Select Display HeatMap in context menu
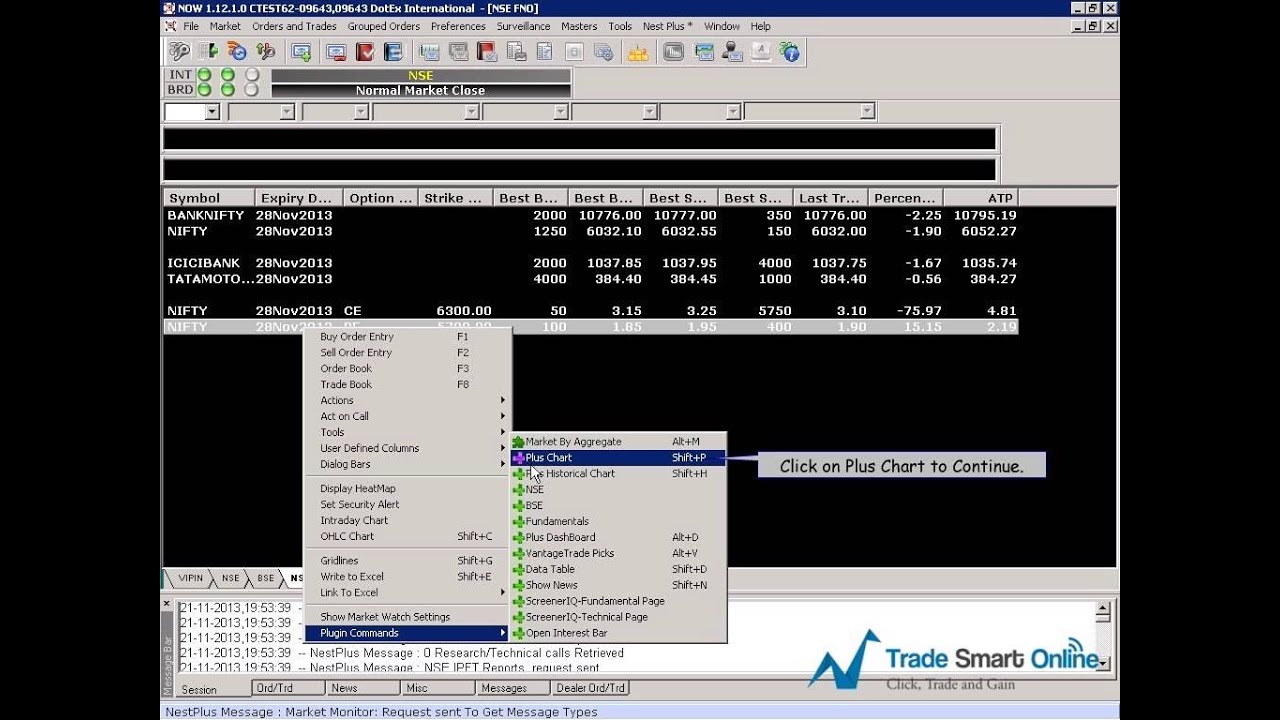Screen dimensions: 1280x720 [407, 489]
